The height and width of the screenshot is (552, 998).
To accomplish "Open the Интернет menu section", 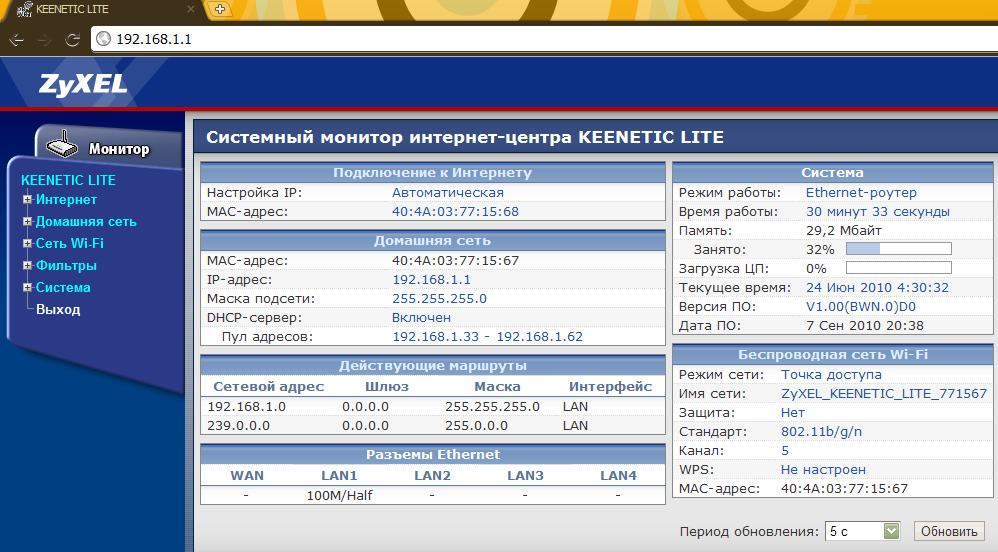I will pyautogui.click(x=66, y=199).
